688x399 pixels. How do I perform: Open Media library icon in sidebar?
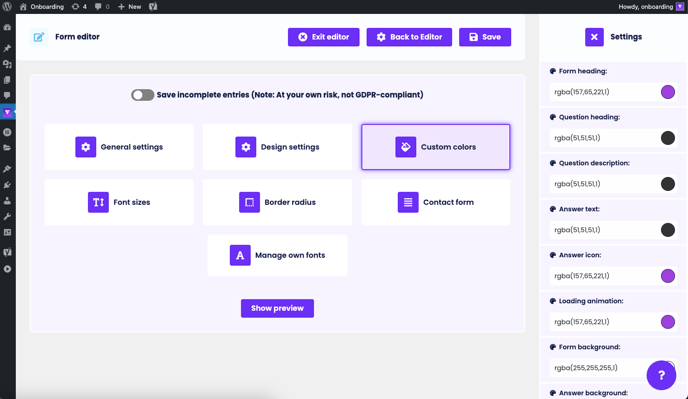click(x=7, y=64)
